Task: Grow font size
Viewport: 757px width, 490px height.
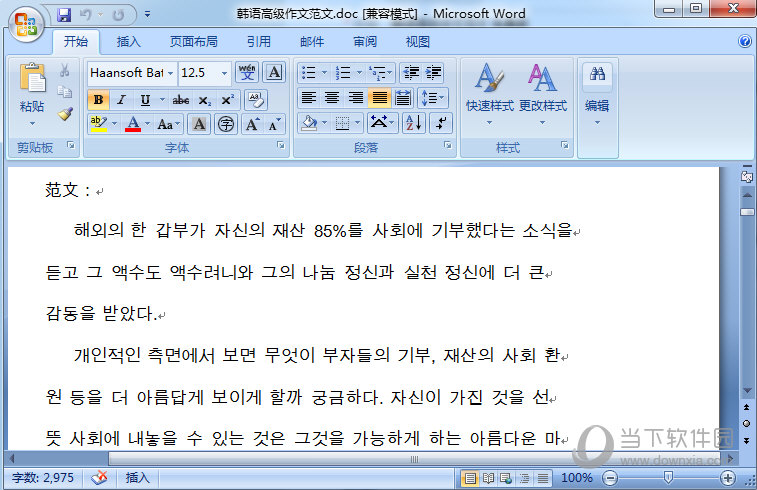Action: point(252,124)
